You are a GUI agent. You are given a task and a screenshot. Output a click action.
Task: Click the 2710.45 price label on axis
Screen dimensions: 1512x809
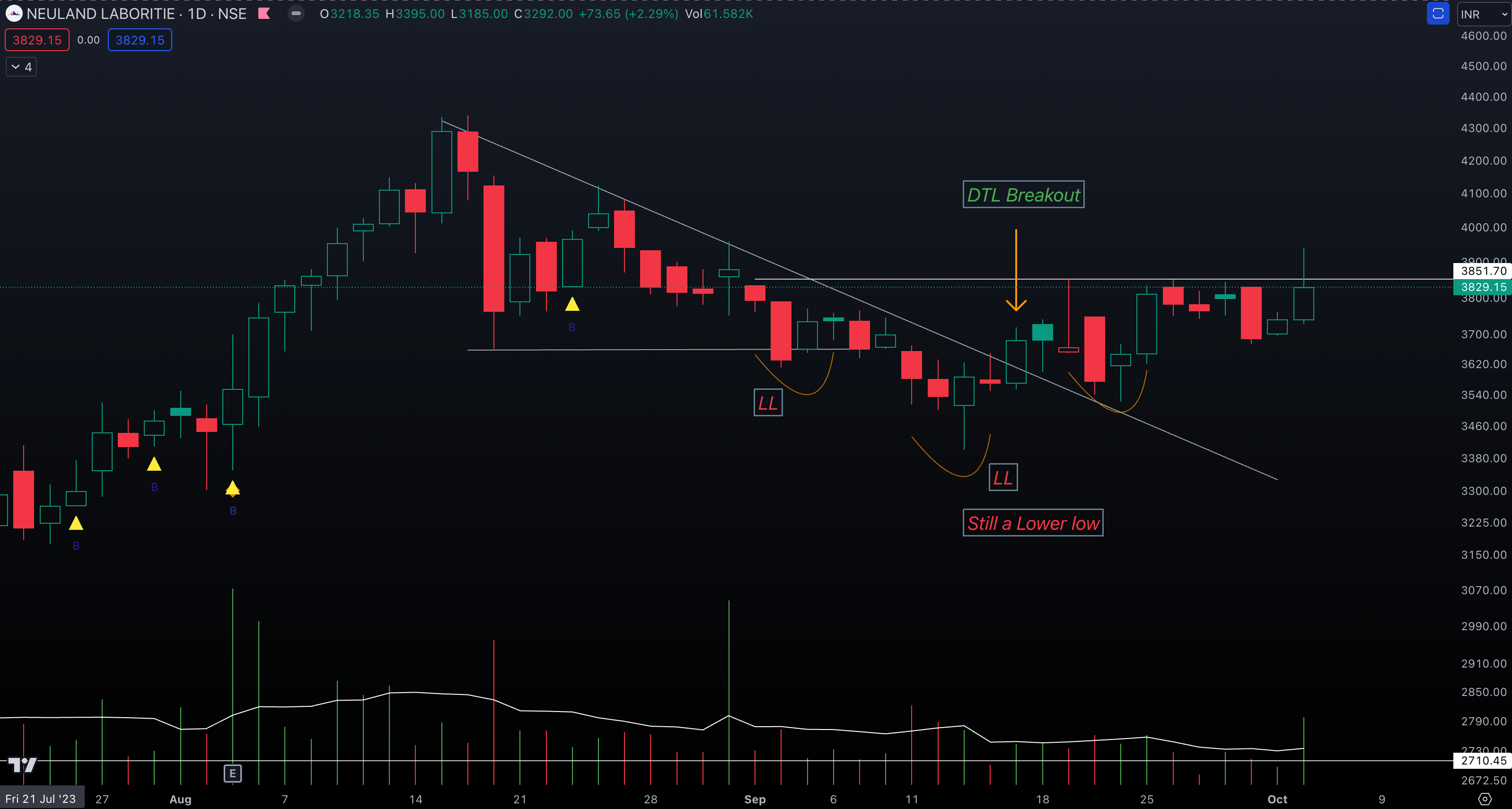coord(1482,761)
